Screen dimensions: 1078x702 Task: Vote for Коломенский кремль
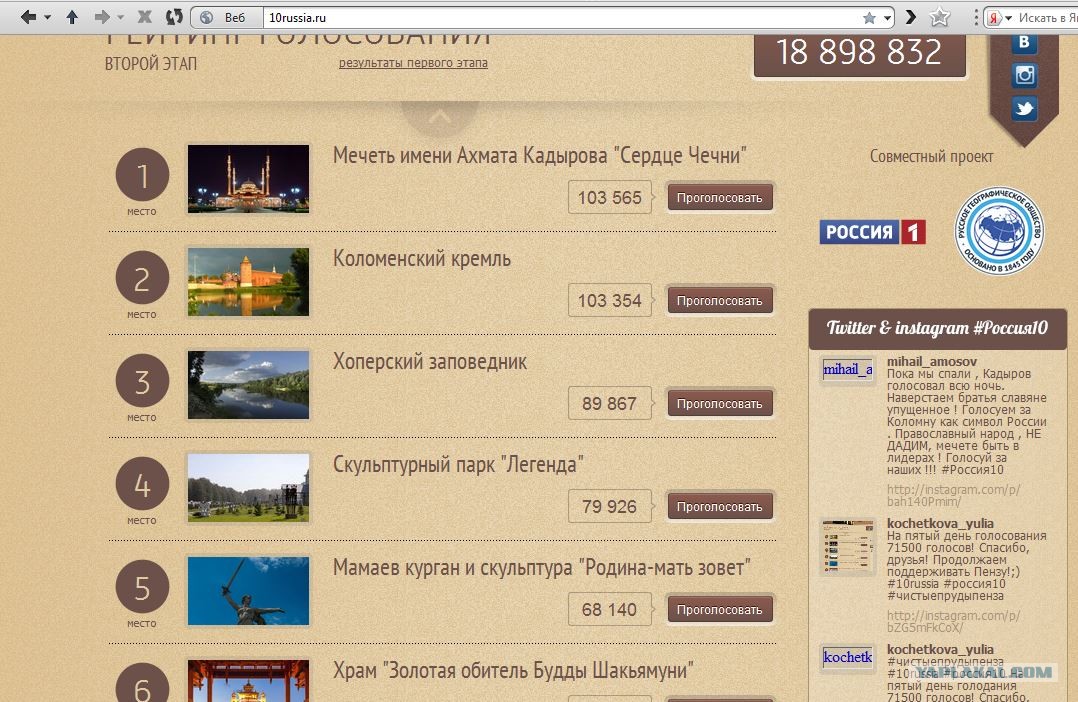719,300
